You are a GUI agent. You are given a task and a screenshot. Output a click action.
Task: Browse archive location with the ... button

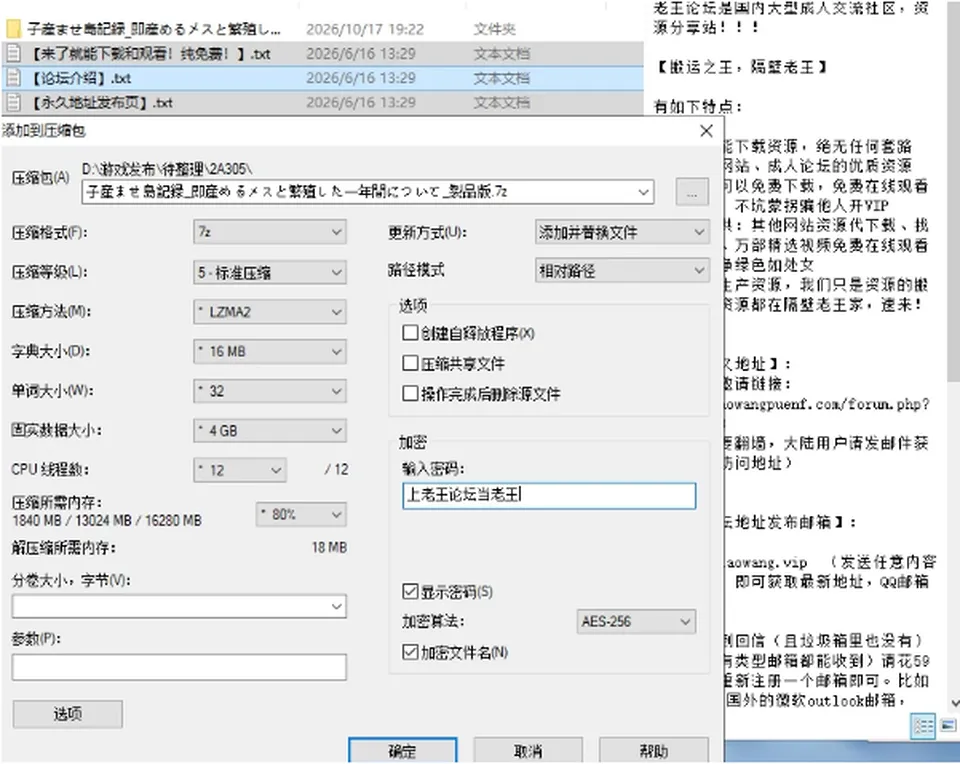pyautogui.click(x=692, y=192)
